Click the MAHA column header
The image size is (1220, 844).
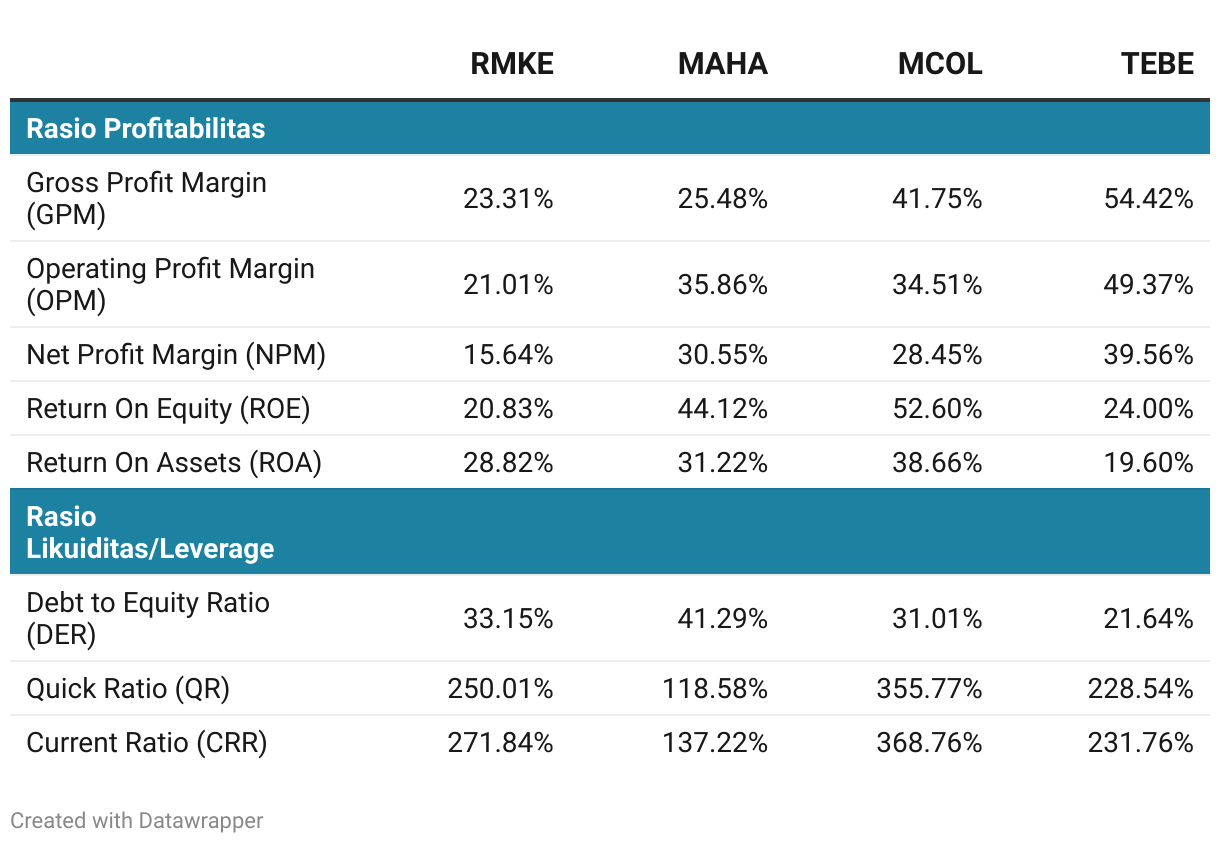[723, 64]
